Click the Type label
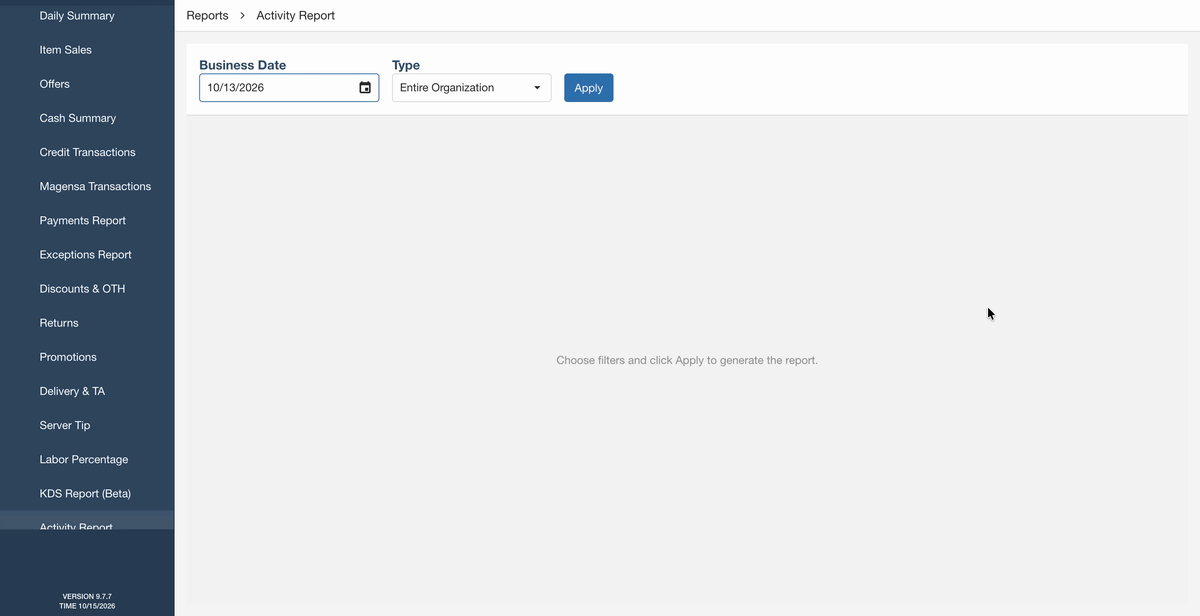This screenshot has height=616, width=1200. (x=406, y=65)
